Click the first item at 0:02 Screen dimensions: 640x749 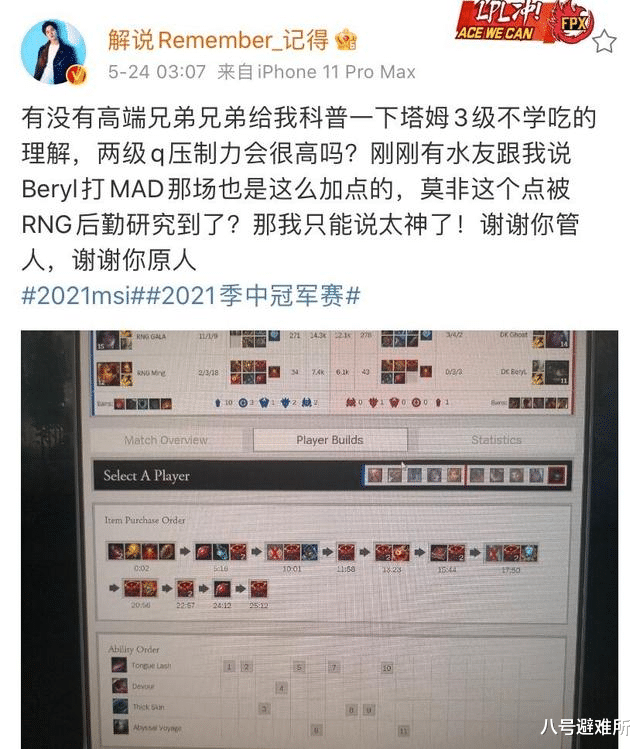pyautogui.click(x=116, y=552)
